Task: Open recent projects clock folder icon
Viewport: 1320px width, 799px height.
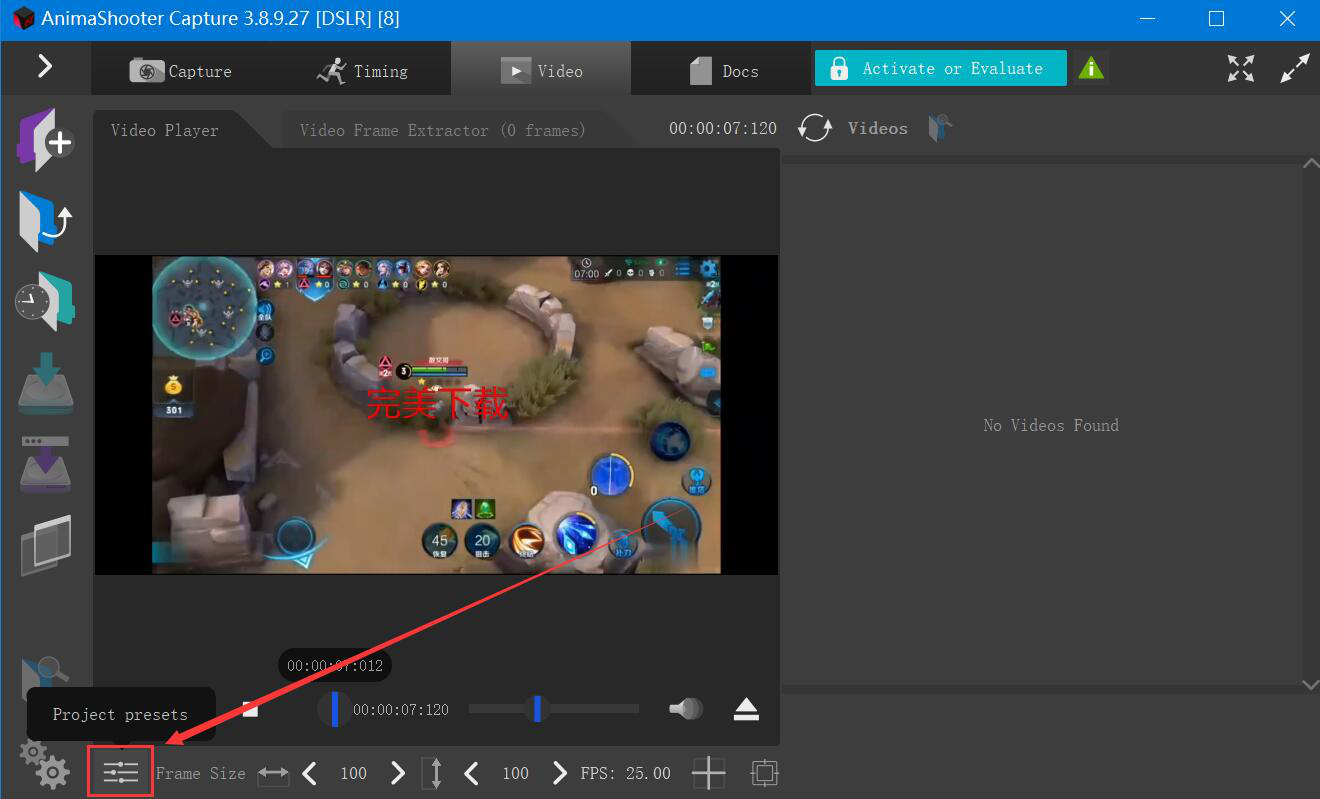Action: 45,301
